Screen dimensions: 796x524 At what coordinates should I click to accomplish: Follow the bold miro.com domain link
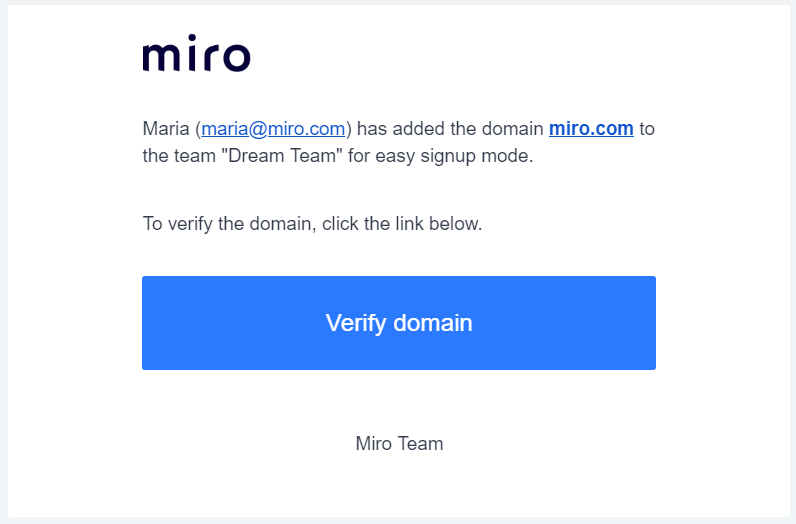click(591, 129)
